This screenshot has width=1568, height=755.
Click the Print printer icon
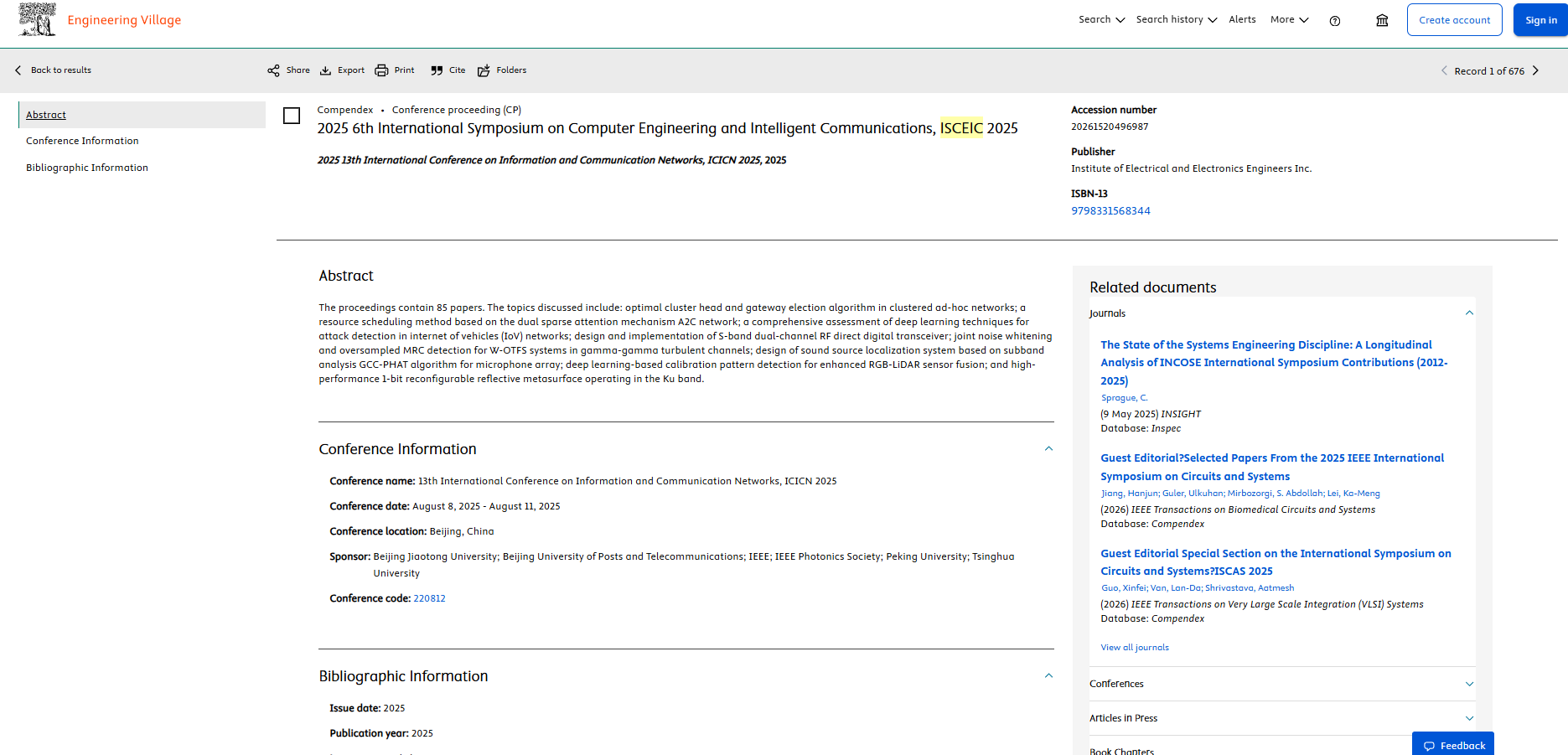point(381,70)
